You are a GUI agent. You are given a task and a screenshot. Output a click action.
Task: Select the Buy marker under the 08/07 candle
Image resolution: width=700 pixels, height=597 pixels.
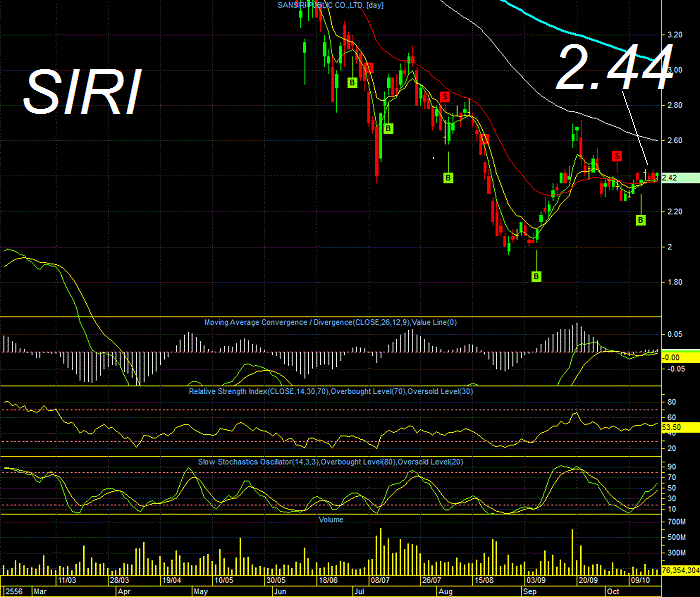pos(388,129)
